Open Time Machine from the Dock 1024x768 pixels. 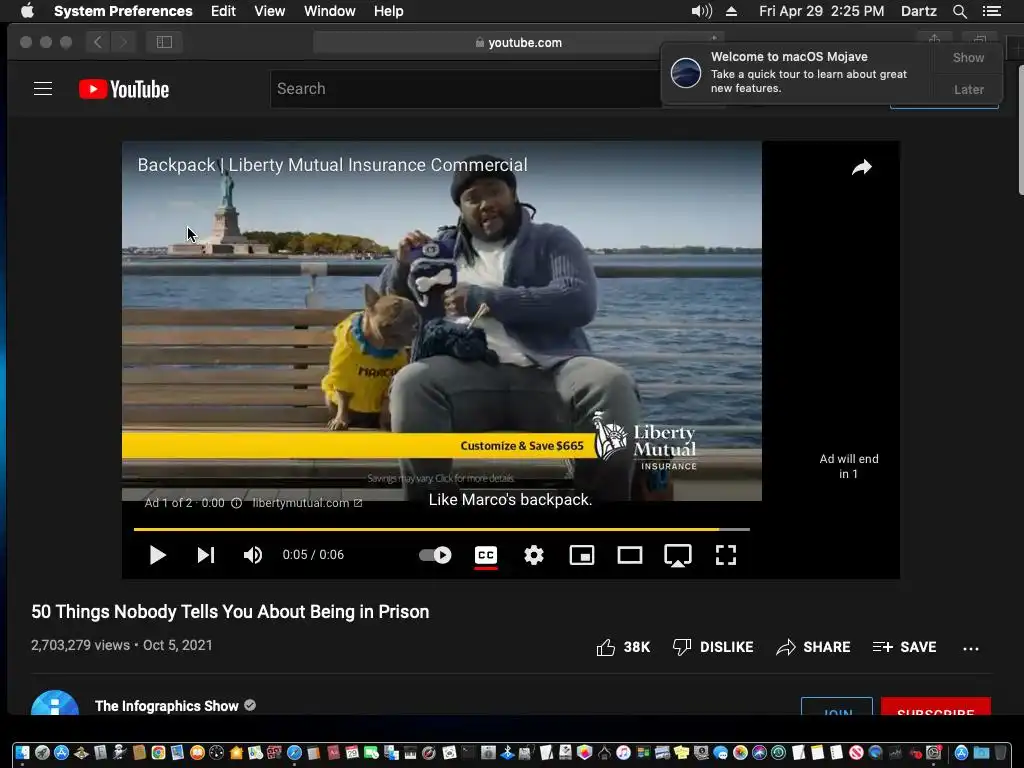(x=778, y=752)
